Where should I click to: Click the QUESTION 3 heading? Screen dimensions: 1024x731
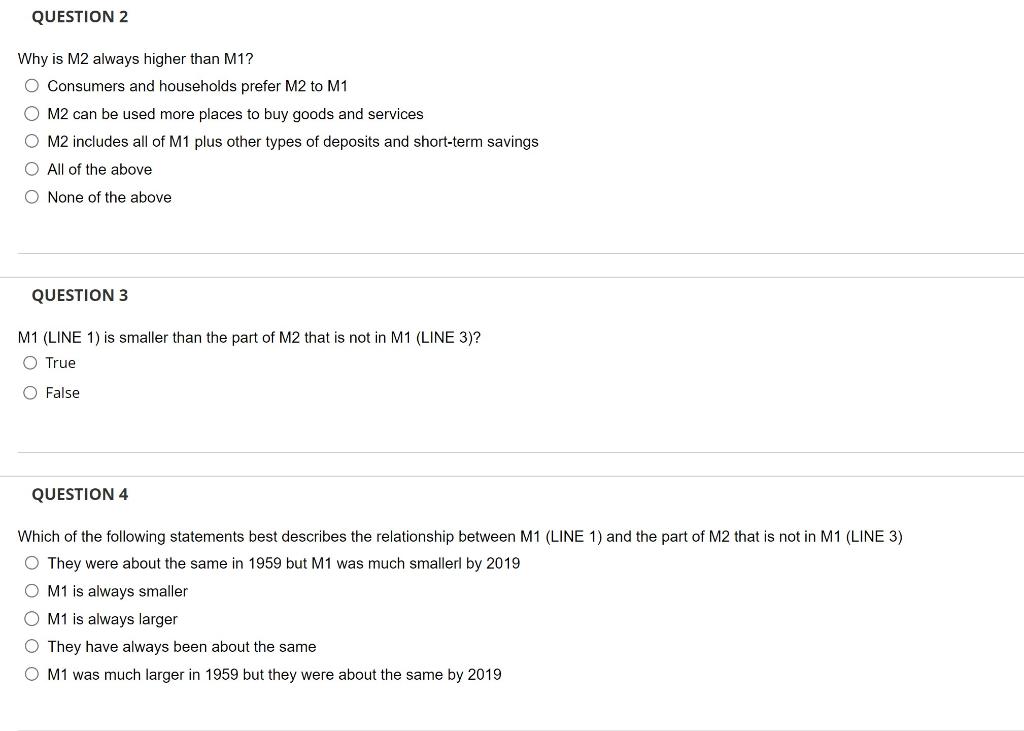79,295
